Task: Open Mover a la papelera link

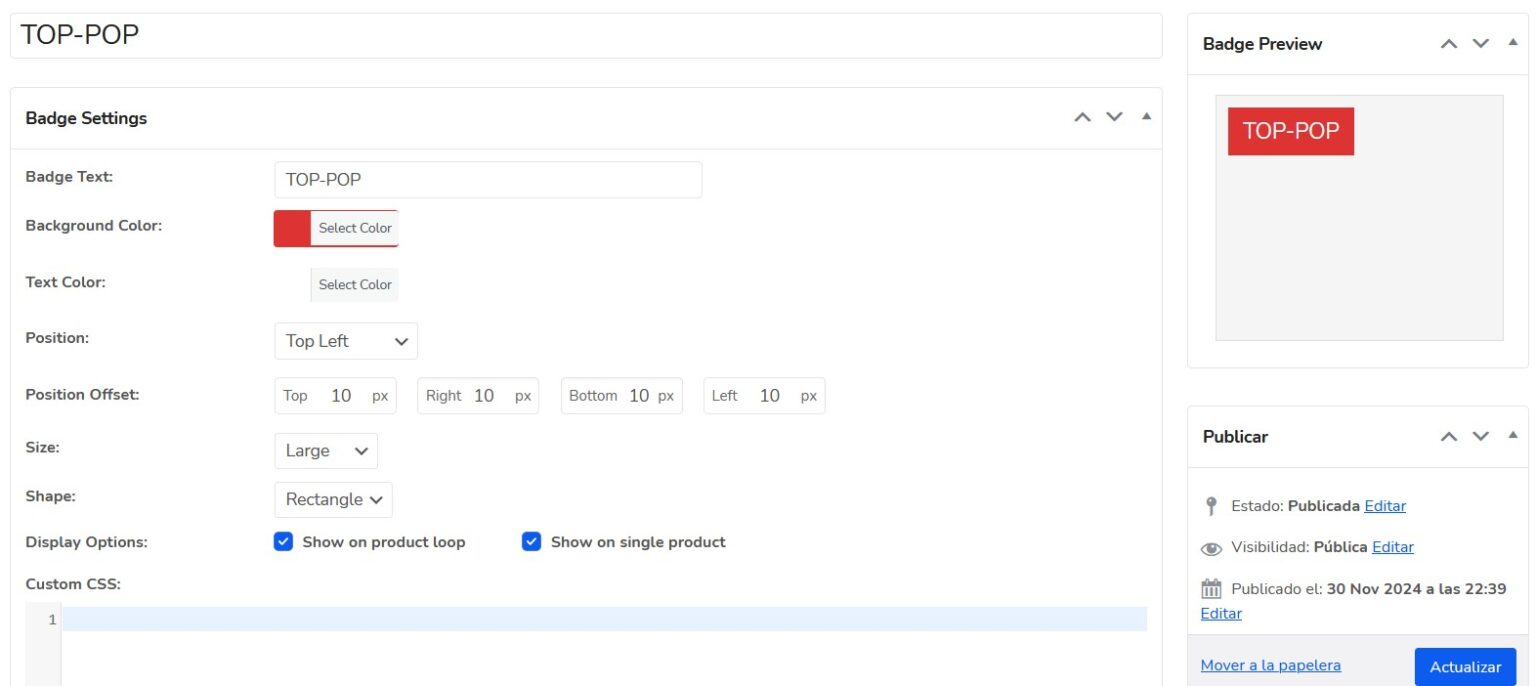Action: click(1270, 665)
